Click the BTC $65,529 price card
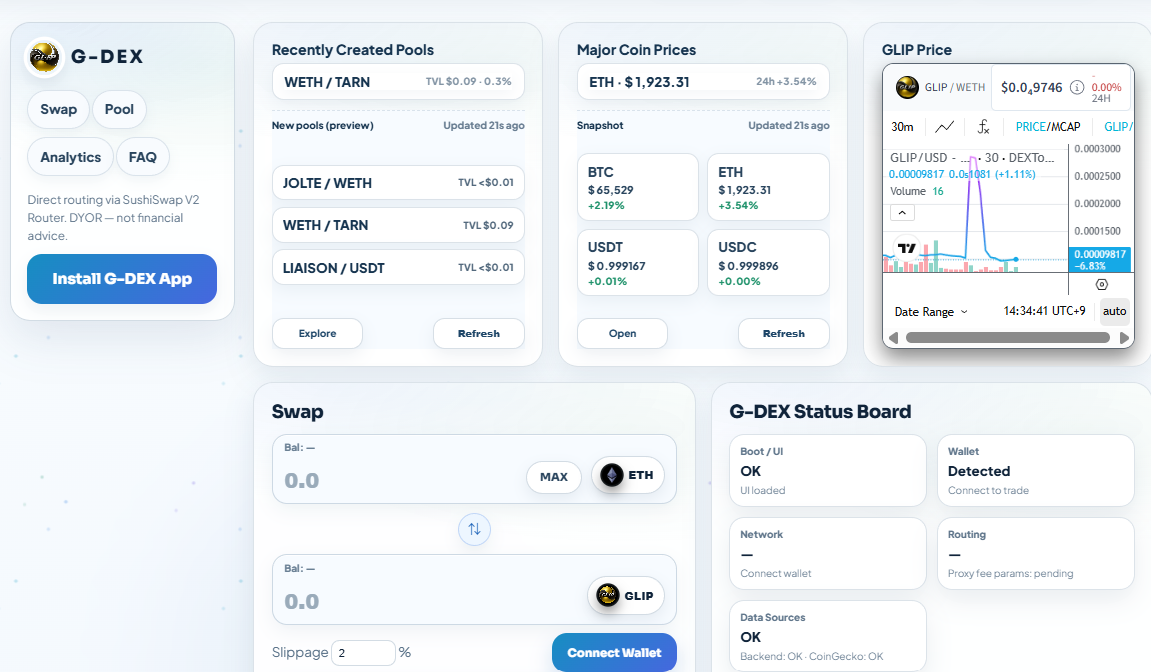This screenshot has width=1151, height=672. [638, 187]
